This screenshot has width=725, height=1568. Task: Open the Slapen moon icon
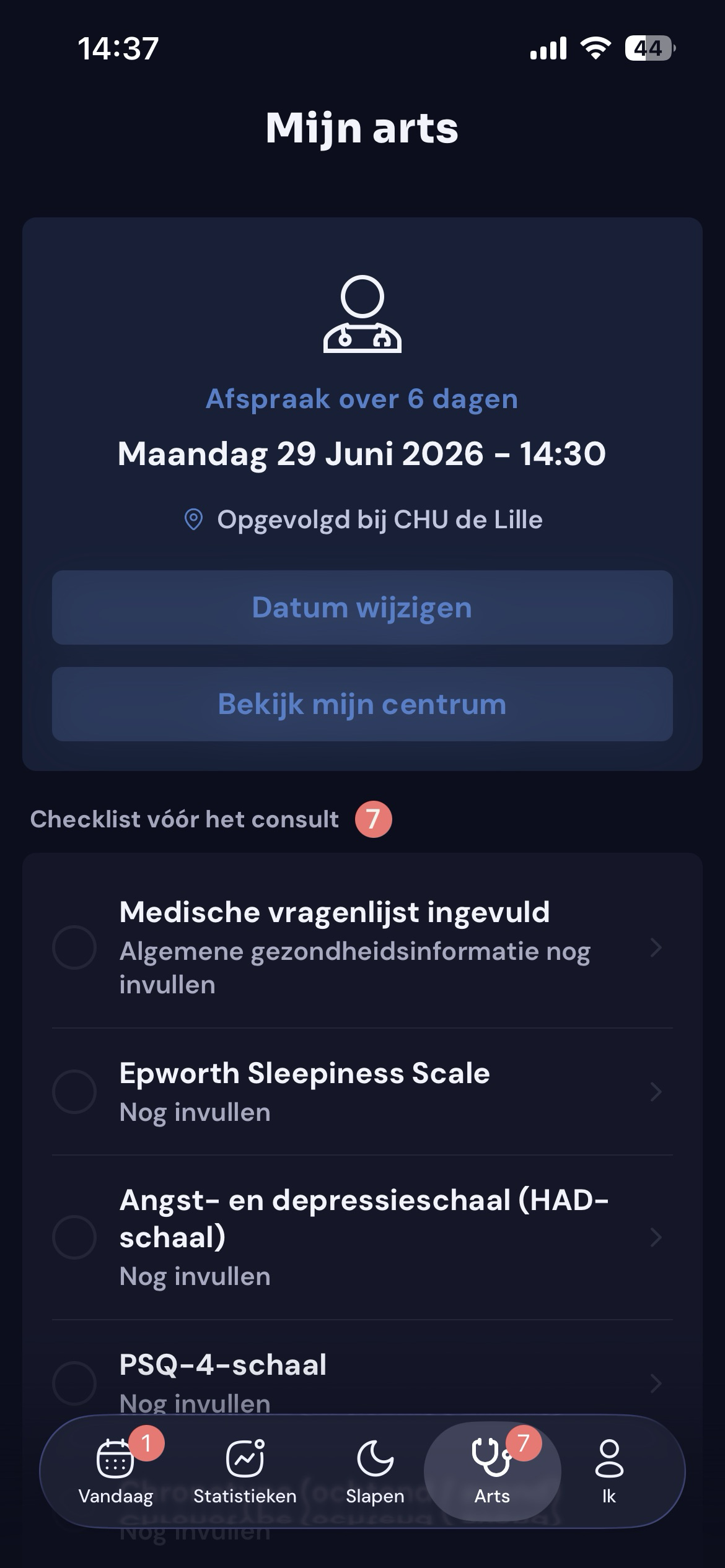coord(375,1458)
